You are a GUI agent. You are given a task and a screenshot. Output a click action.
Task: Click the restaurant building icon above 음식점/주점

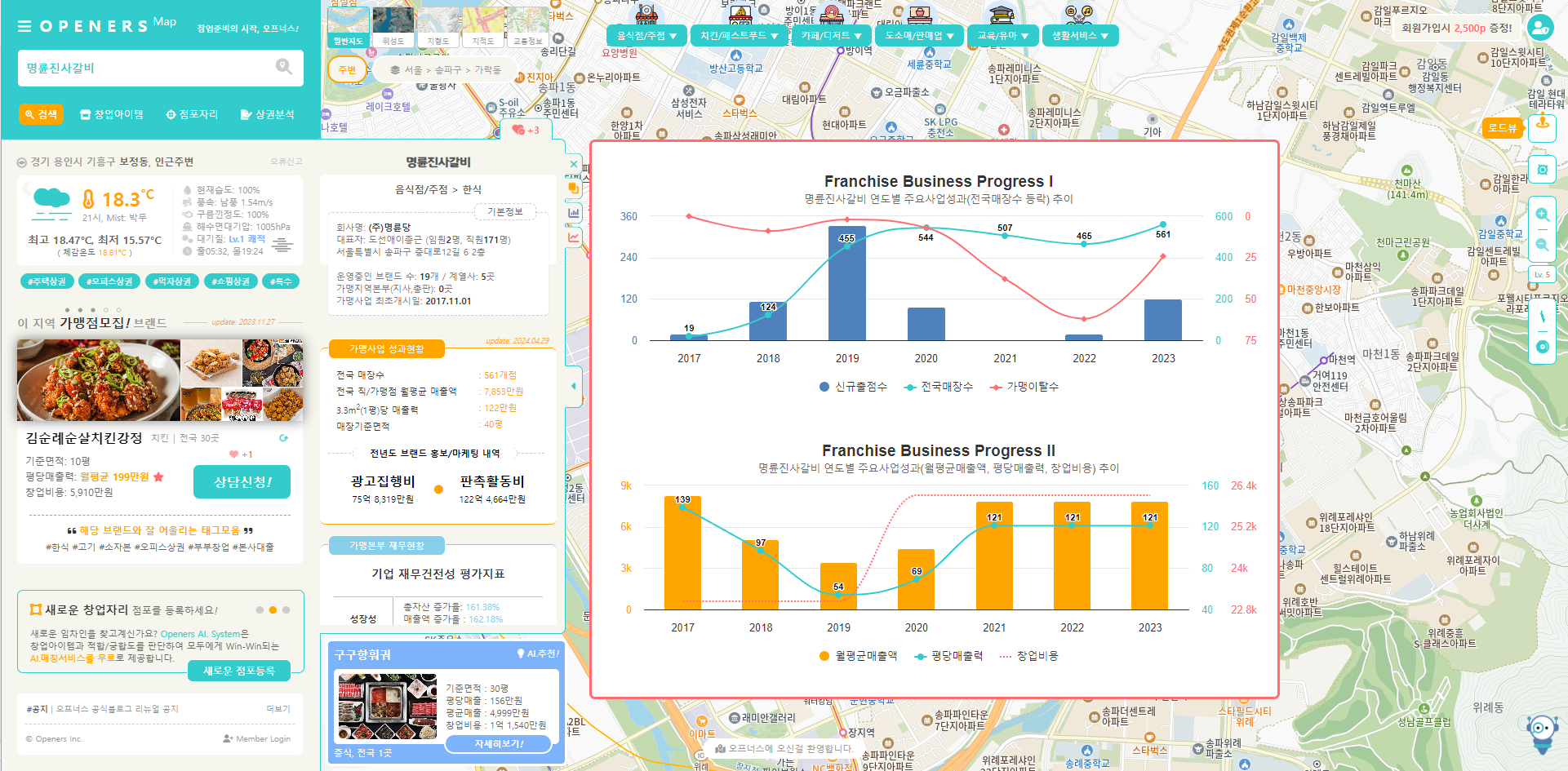coord(646,12)
